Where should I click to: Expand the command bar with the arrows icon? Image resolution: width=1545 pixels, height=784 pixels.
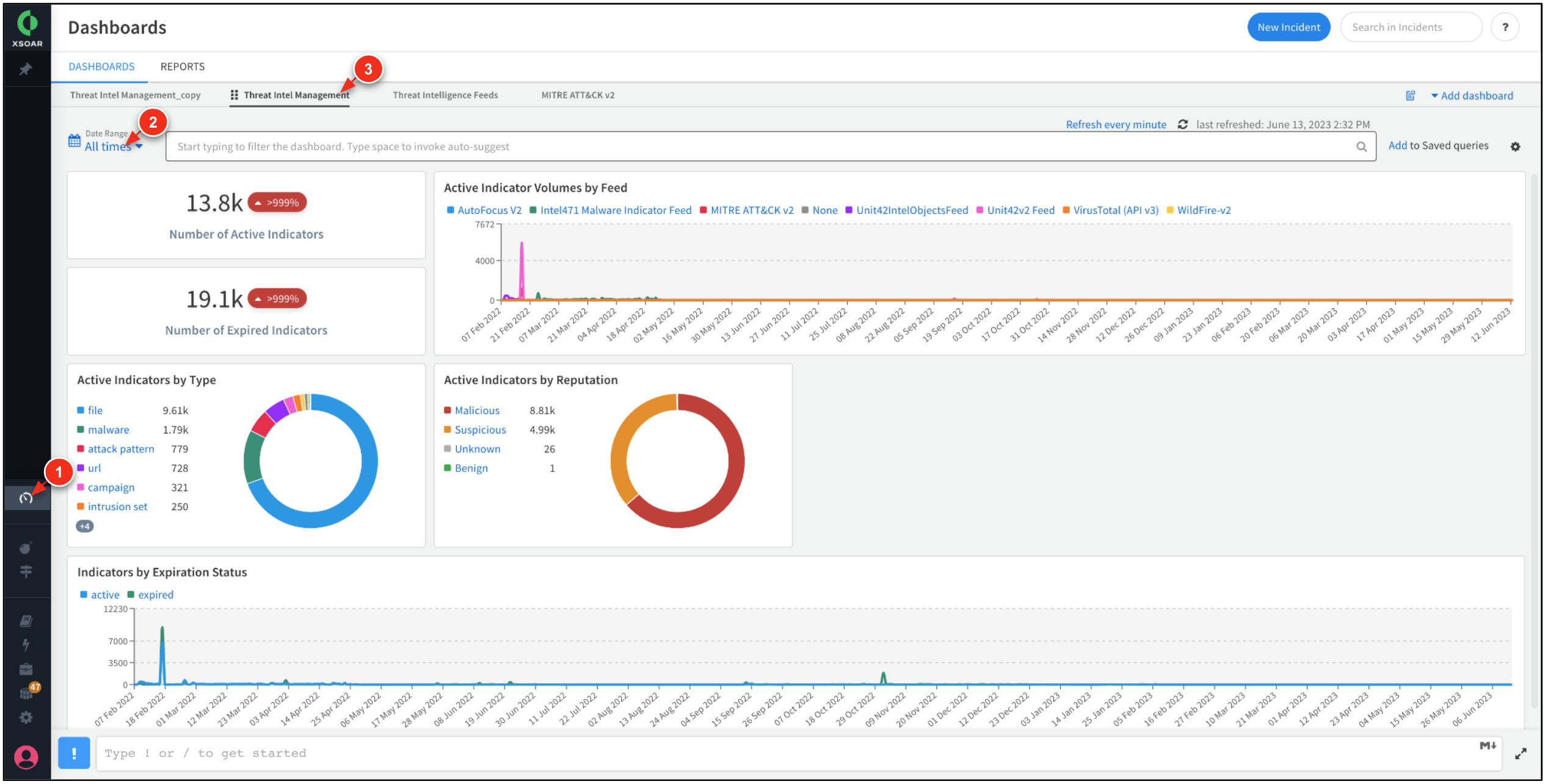1521,755
